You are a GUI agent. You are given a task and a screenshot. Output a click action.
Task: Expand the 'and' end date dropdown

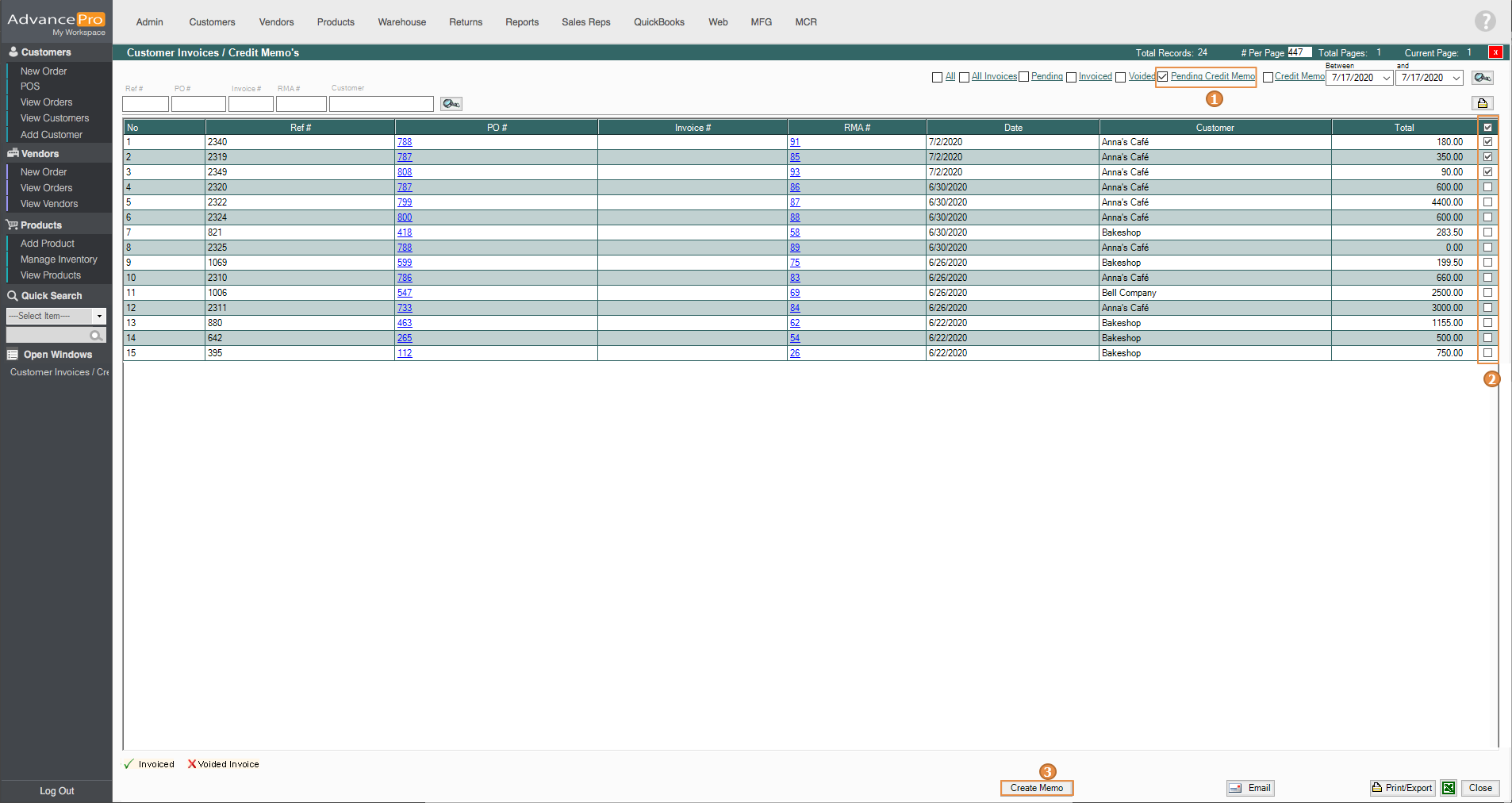[x=1456, y=78]
